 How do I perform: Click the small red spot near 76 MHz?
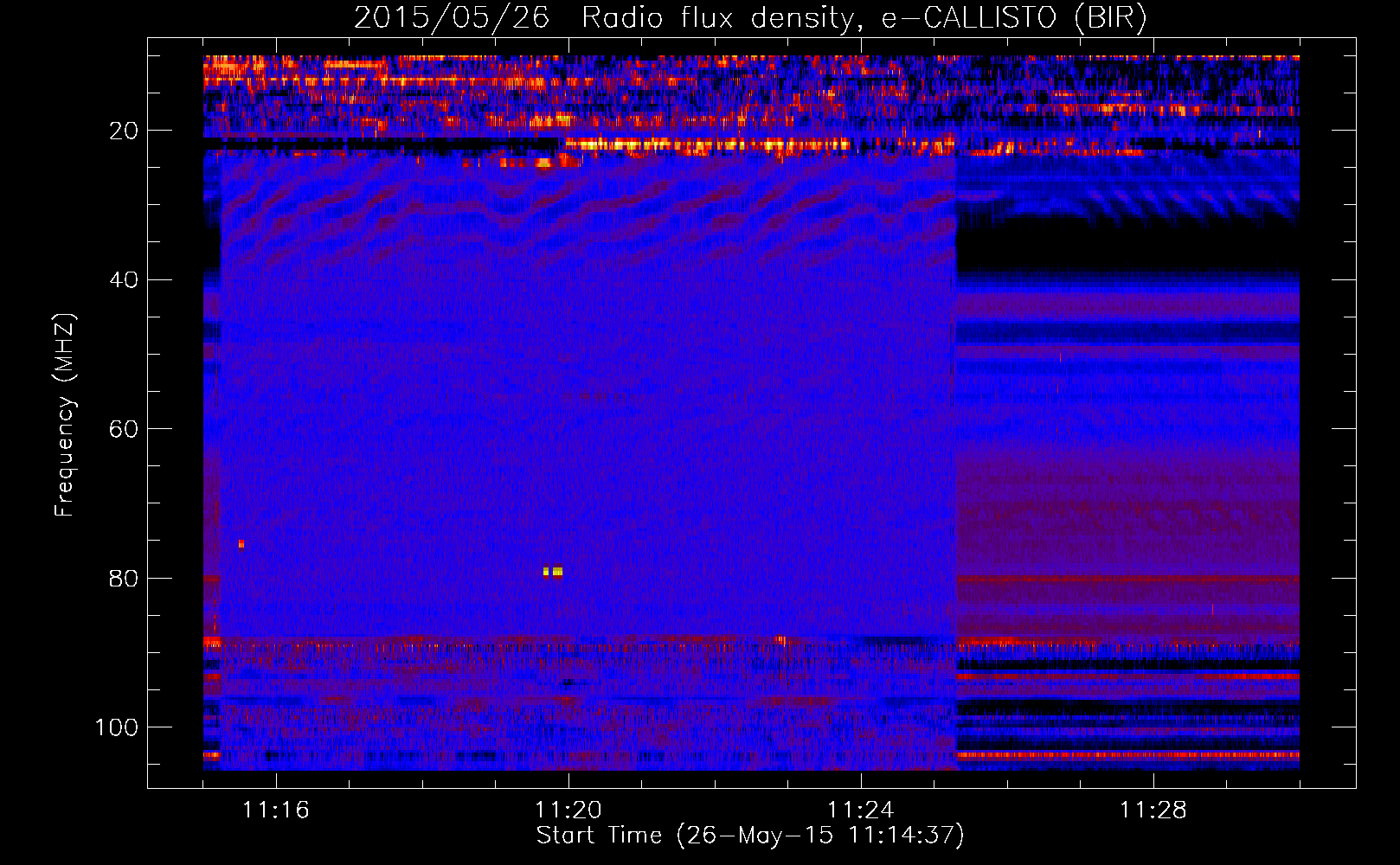point(241,544)
